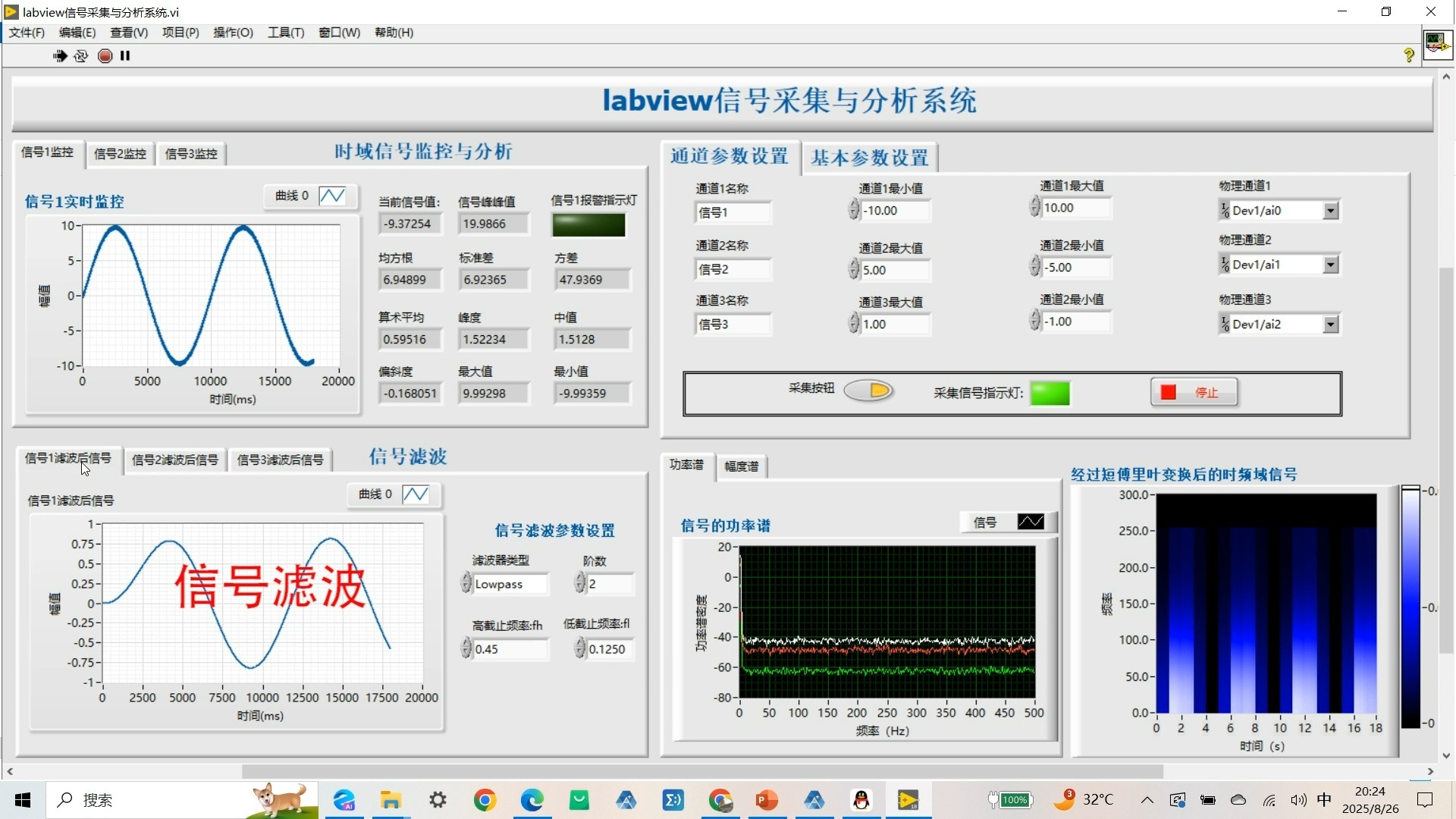The image size is (1456, 819).
Task: Open 物理通道2 Dev1/ai1 dropdown
Action: pyautogui.click(x=1331, y=265)
